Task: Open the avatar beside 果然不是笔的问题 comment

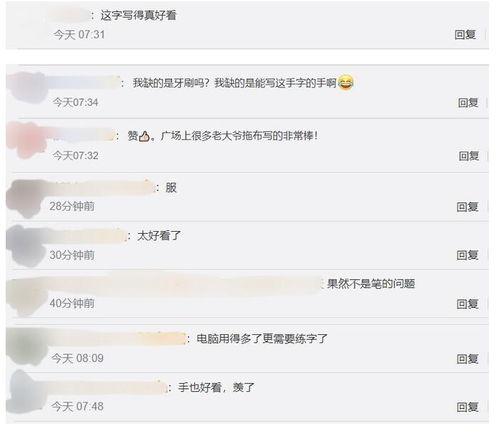Action: click(26, 297)
